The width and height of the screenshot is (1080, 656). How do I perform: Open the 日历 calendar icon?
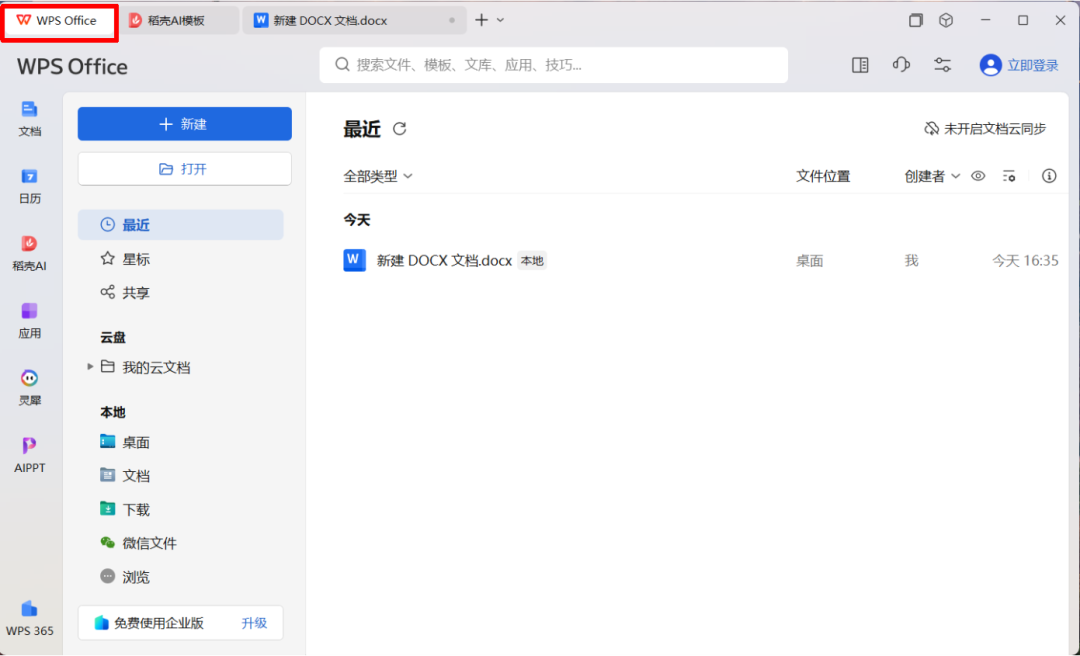30,186
